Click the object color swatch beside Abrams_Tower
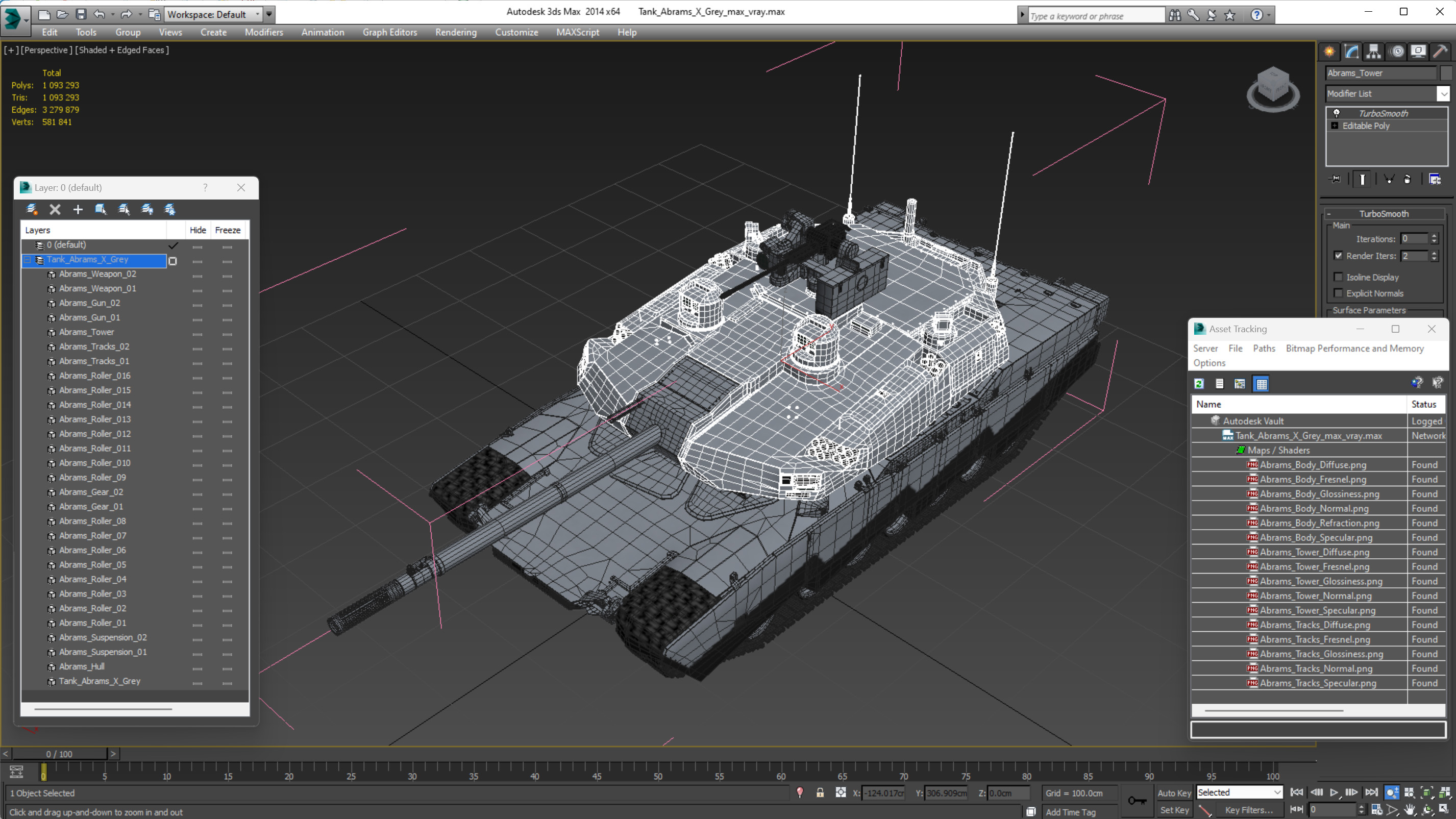 pos(1445,73)
